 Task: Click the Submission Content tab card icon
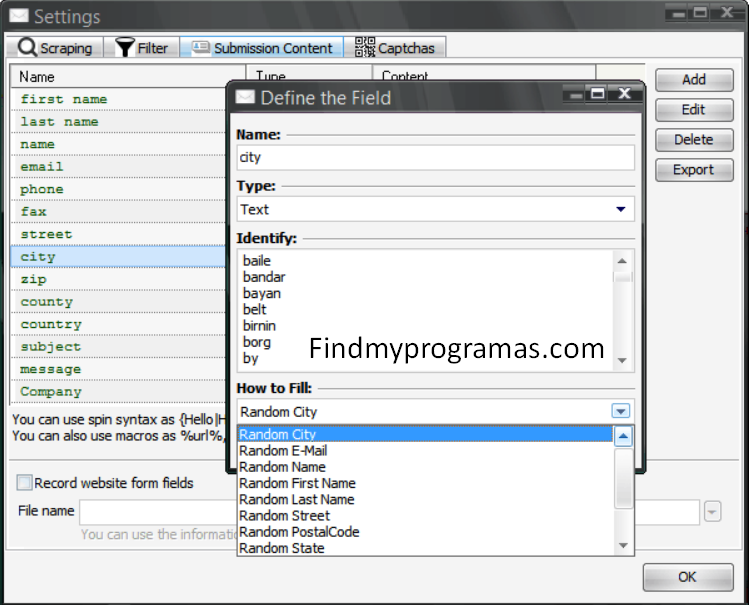[200, 47]
